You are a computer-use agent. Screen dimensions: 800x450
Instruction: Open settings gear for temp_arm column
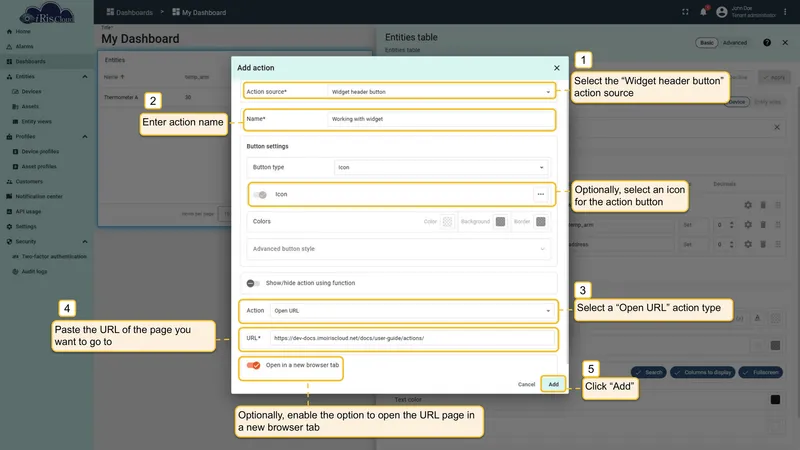(748, 224)
